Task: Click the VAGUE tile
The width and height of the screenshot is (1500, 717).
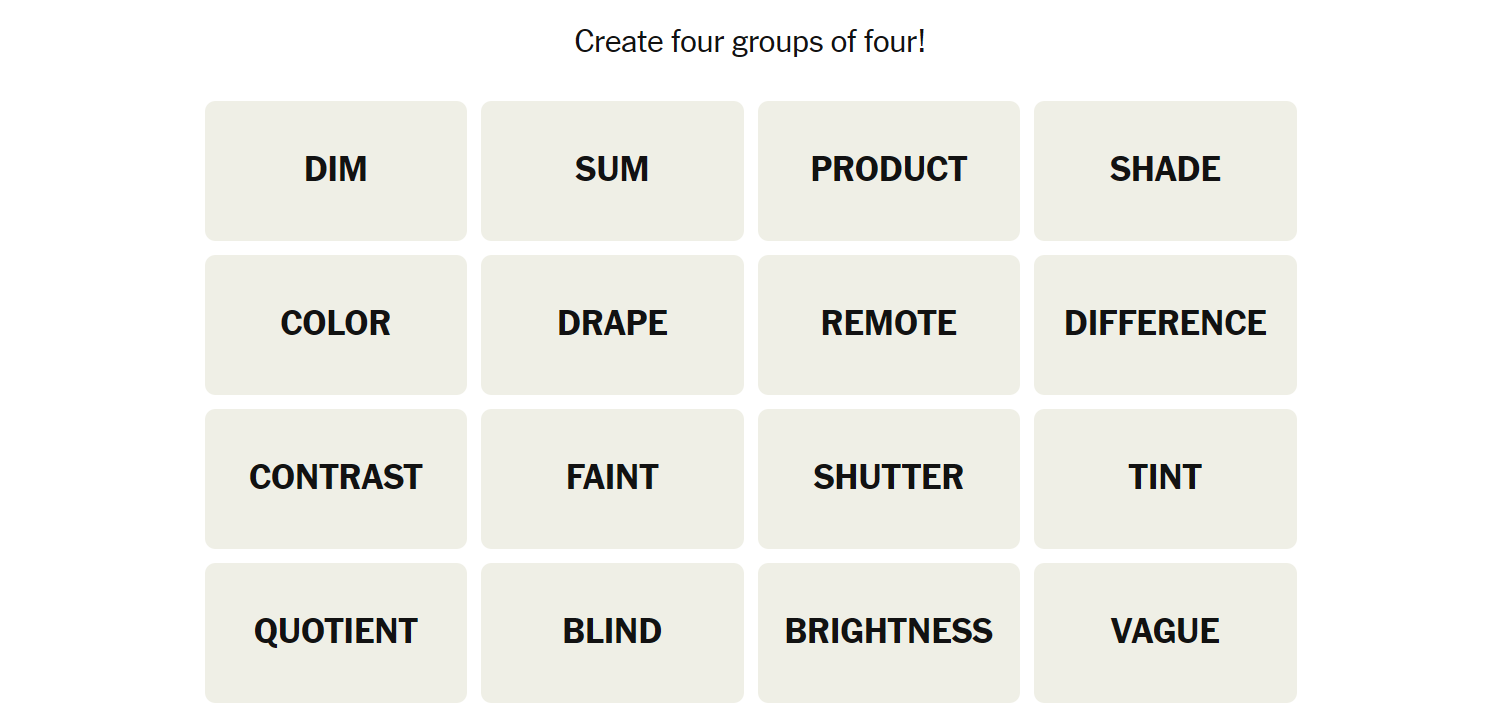Action: pyautogui.click(x=1165, y=632)
